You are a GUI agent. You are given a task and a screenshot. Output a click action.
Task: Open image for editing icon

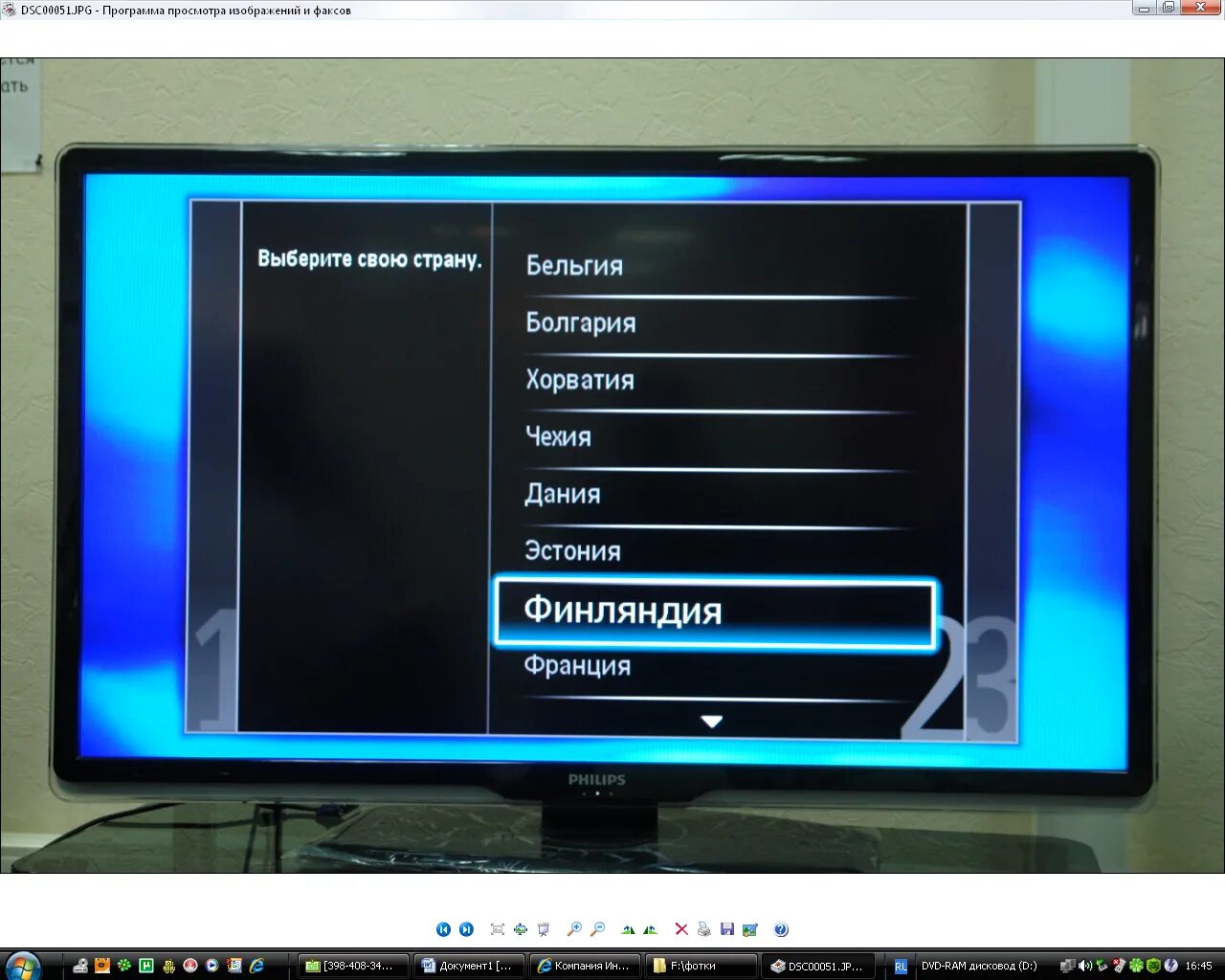[x=750, y=929]
